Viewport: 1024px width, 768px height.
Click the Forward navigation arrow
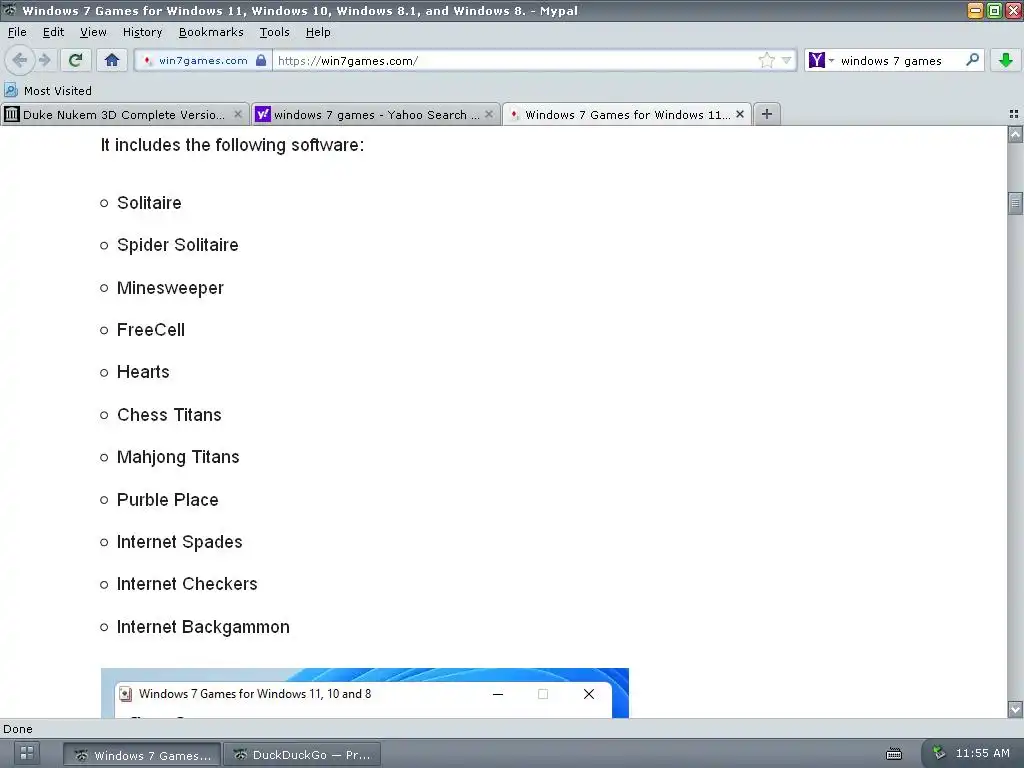tap(44, 60)
